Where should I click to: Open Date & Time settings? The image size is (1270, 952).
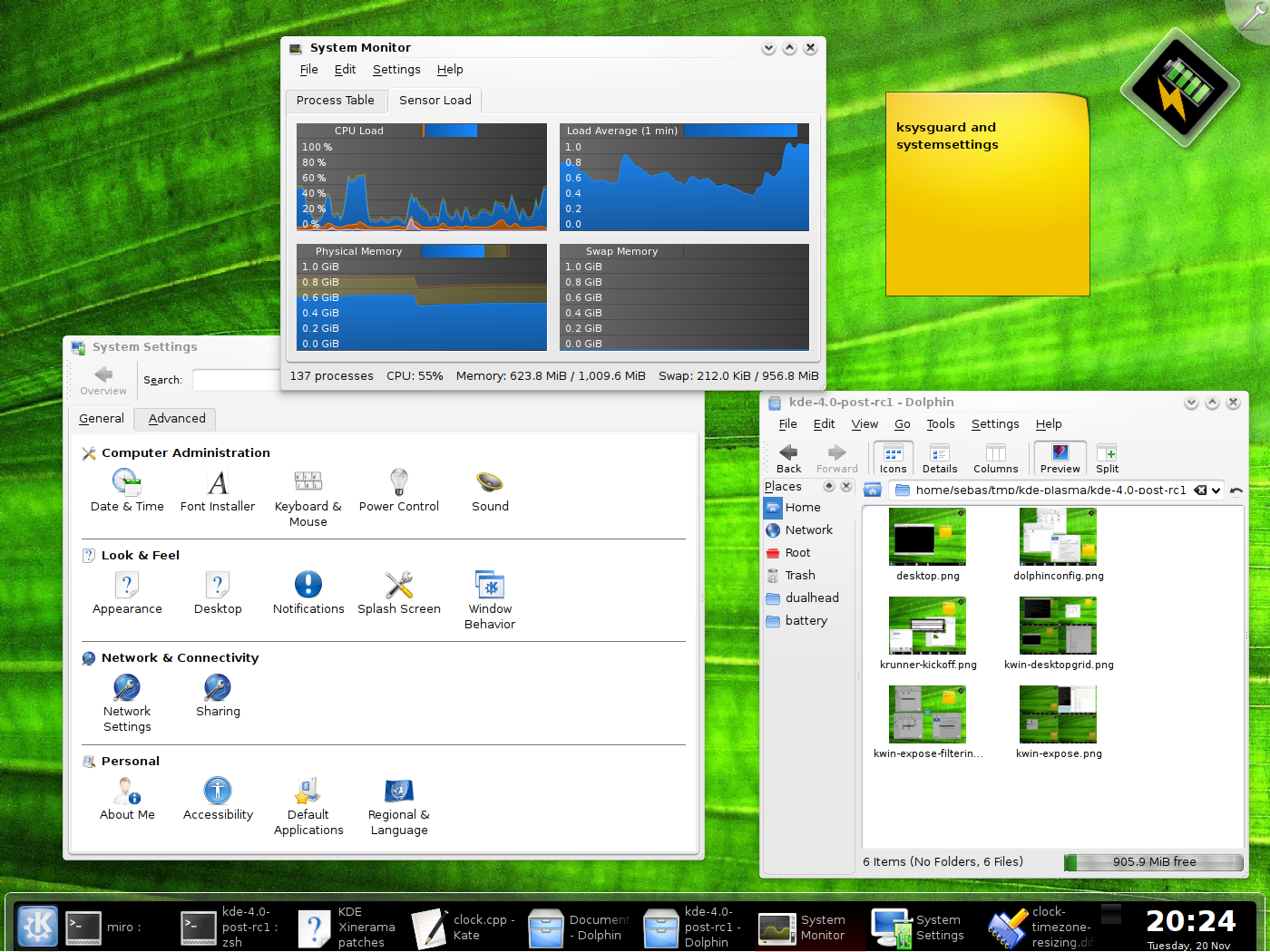click(x=127, y=491)
